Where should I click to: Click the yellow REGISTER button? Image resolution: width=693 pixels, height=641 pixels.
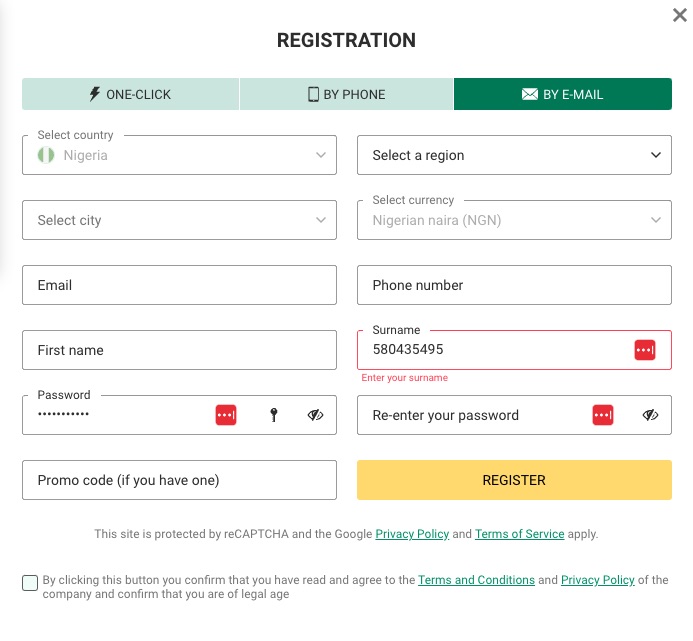pos(514,480)
